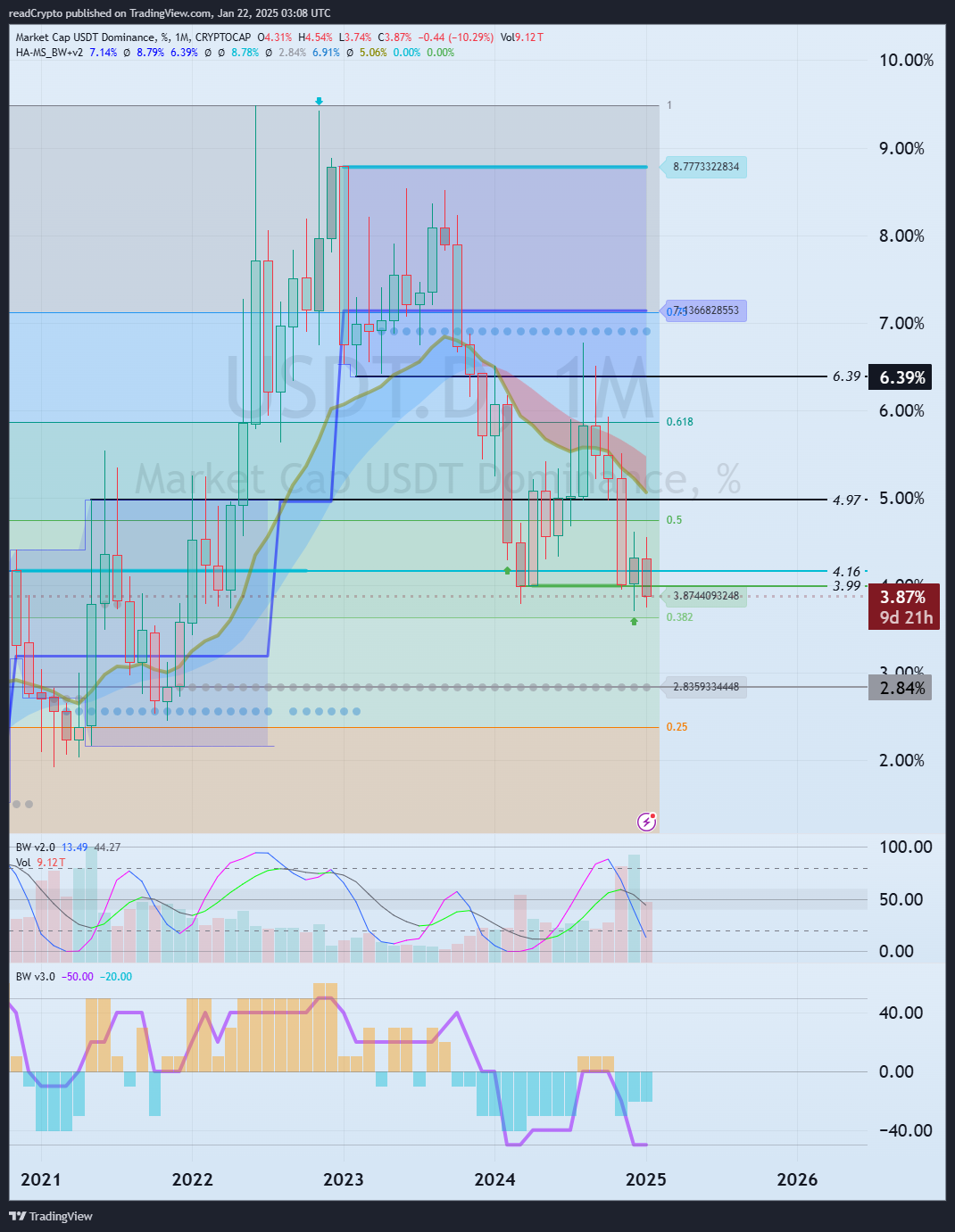Click the 6.00% price axis label

(901, 410)
